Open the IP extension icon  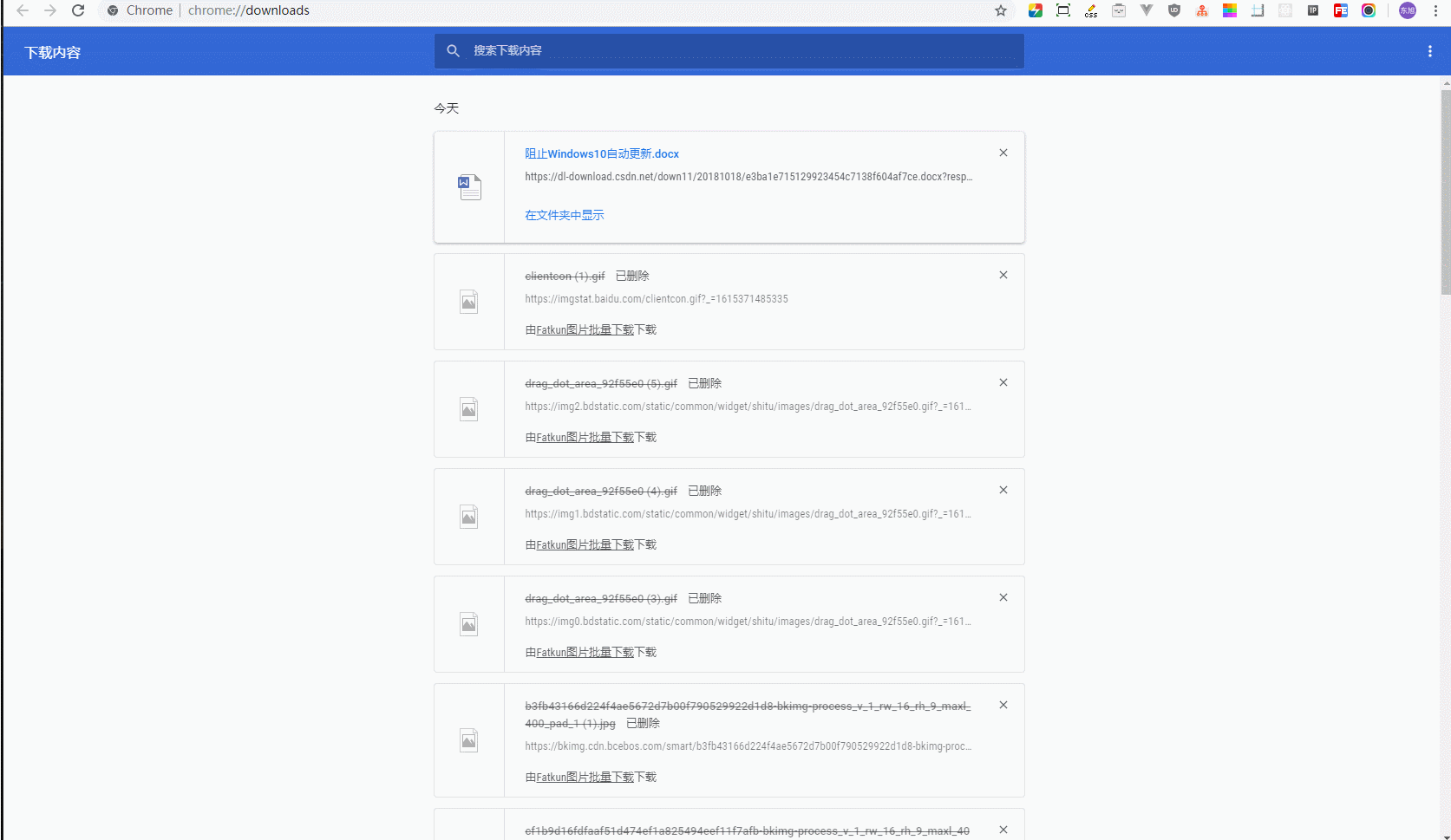[x=1313, y=10]
